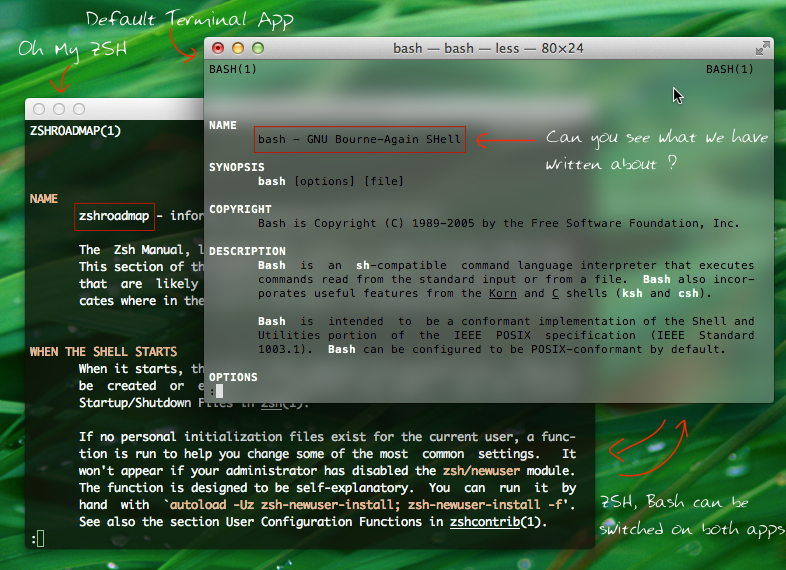The width and height of the screenshot is (786, 570).
Task: Zoom the bash Terminal window with green button
Action: coord(258,48)
